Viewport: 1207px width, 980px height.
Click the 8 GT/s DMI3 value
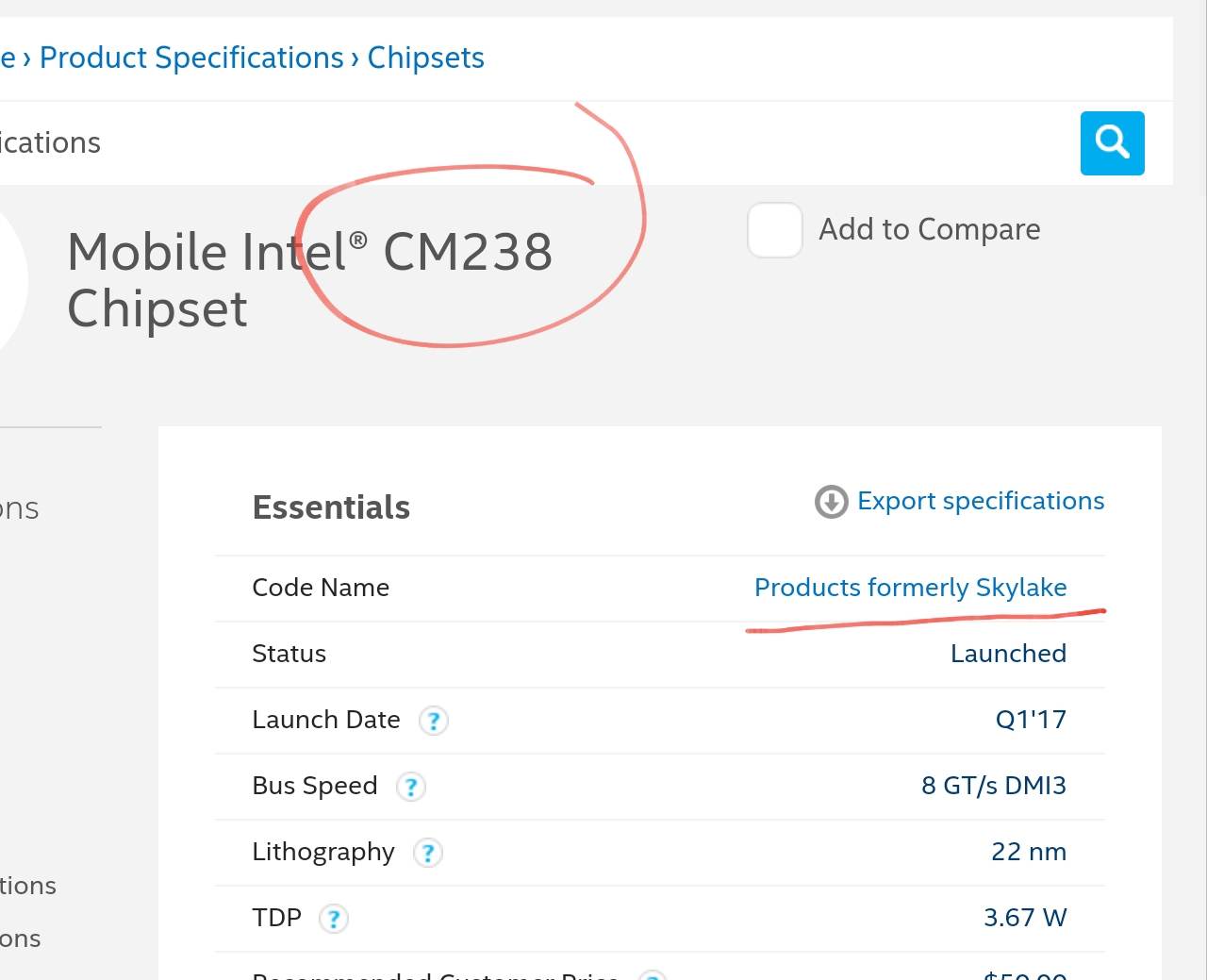(994, 786)
